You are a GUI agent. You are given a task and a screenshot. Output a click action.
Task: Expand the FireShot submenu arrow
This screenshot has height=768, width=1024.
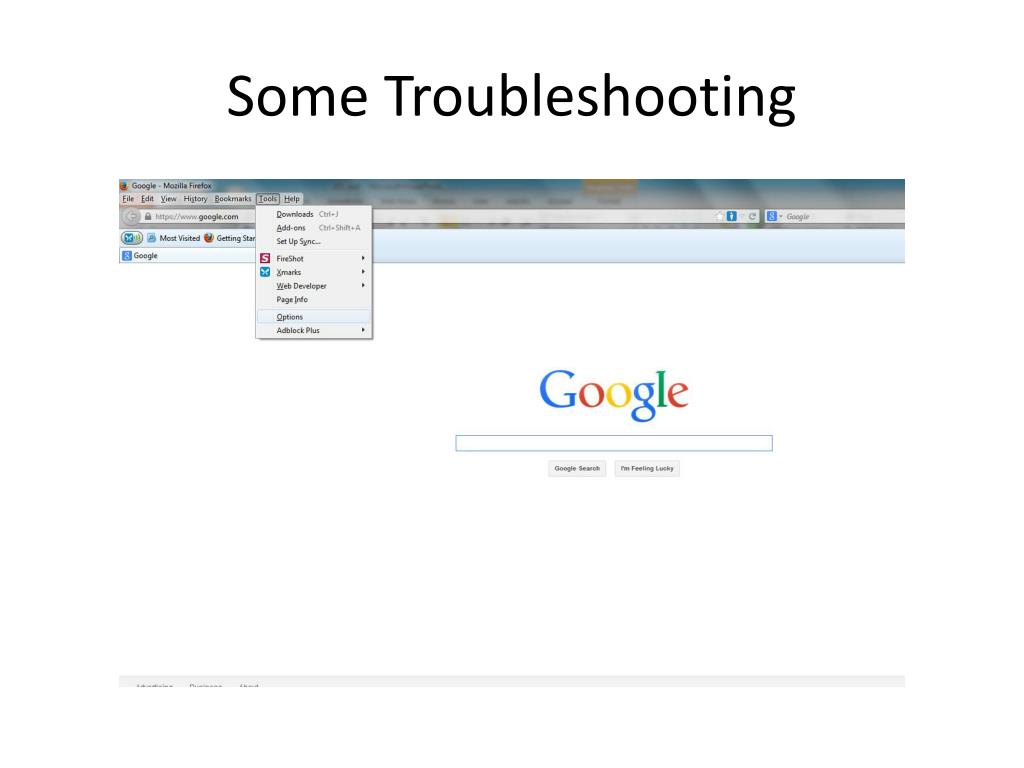tap(363, 259)
